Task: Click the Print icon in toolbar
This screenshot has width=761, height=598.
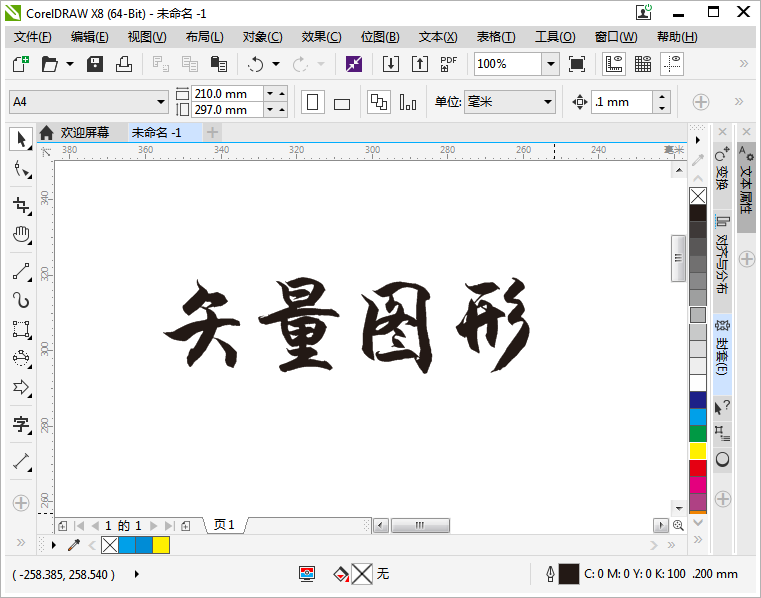Action: (x=124, y=64)
